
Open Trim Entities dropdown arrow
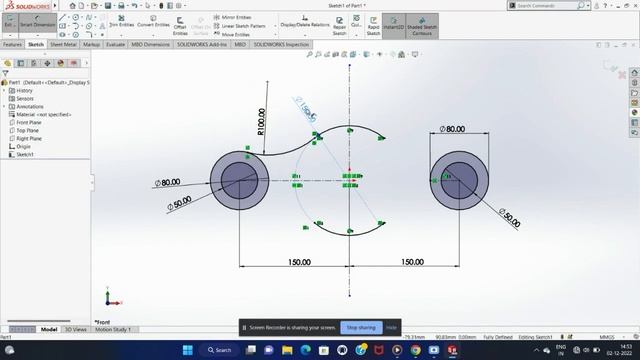[x=121, y=36]
